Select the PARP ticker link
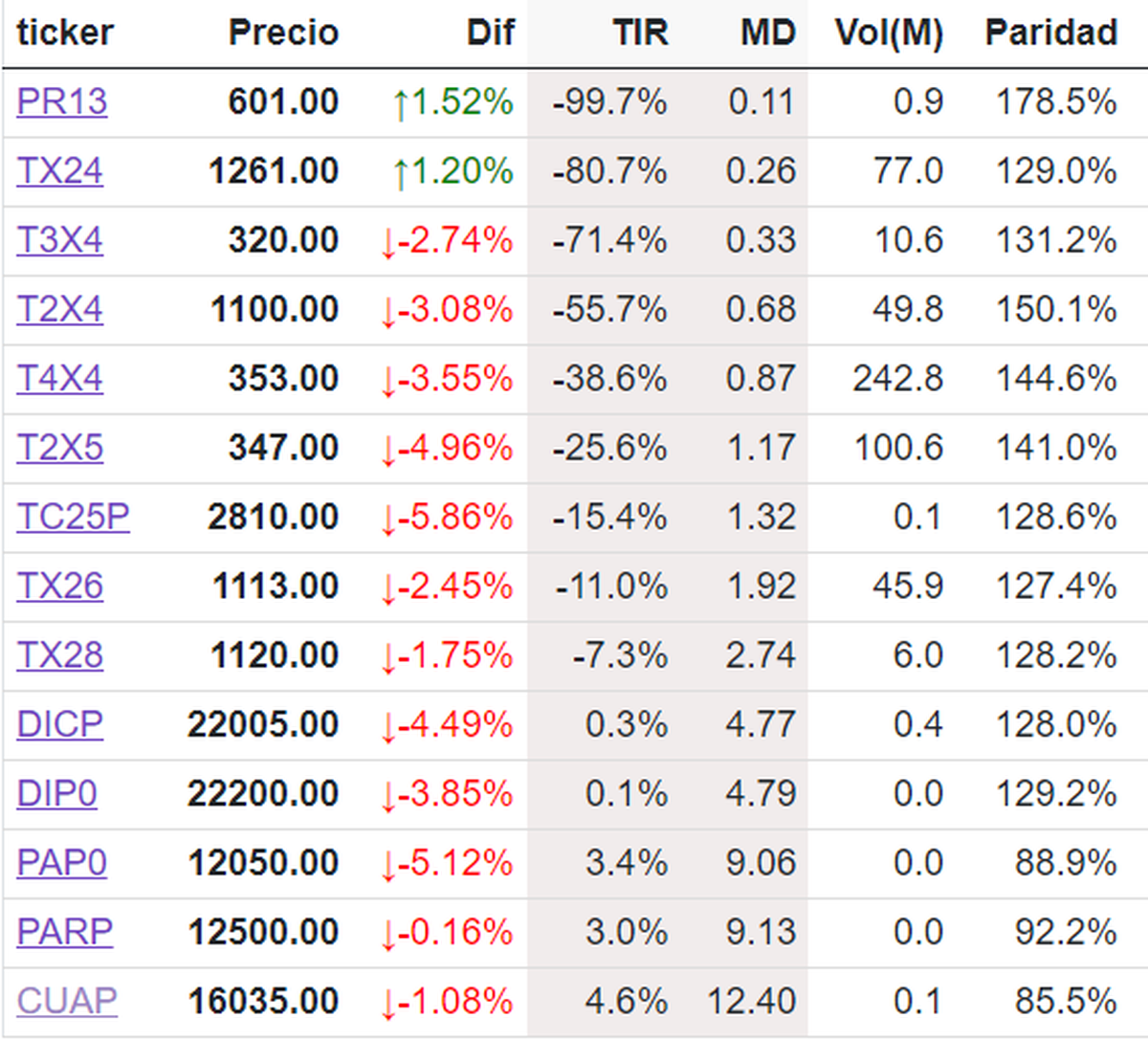 point(65,932)
